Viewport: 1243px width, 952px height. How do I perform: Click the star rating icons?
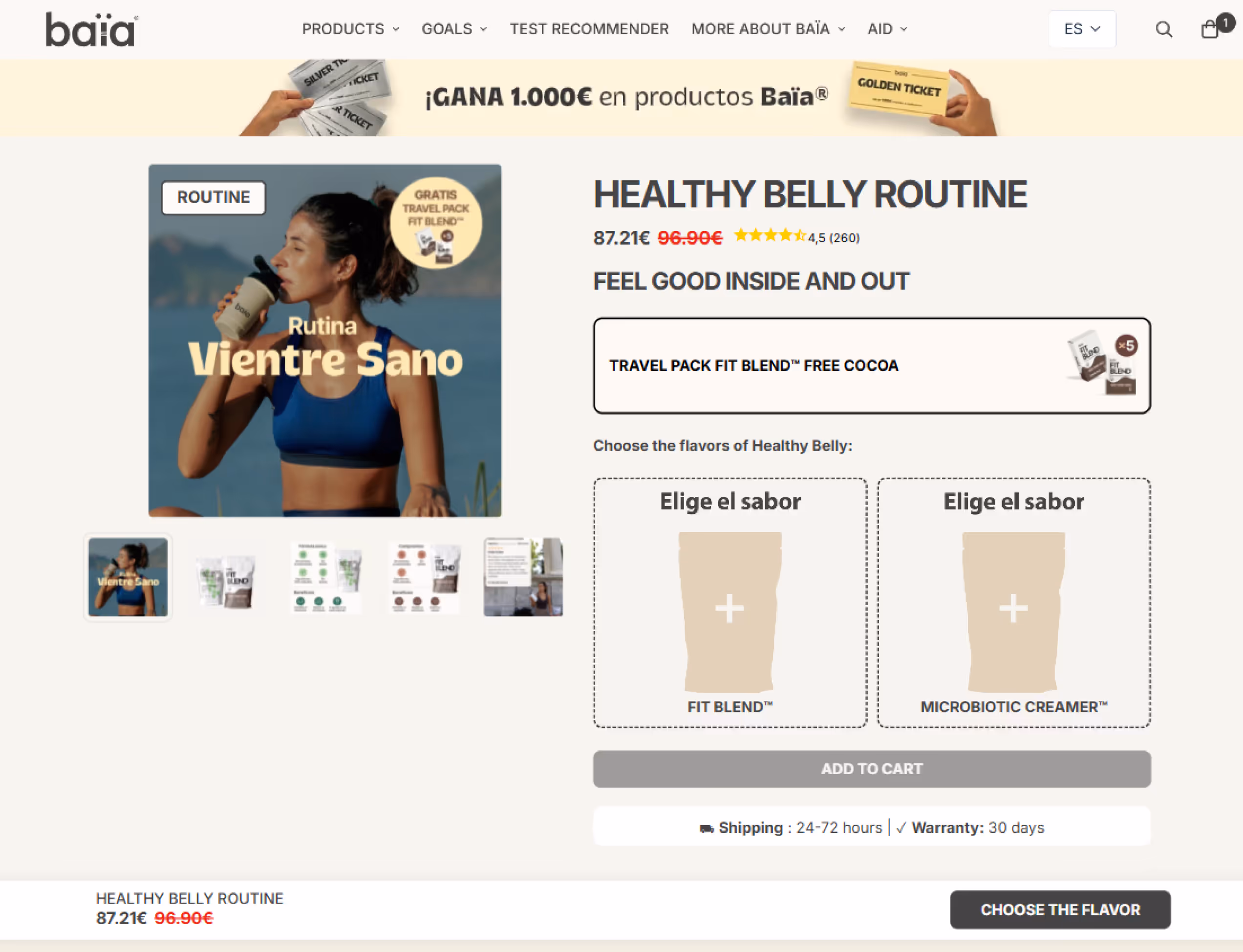point(770,236)
